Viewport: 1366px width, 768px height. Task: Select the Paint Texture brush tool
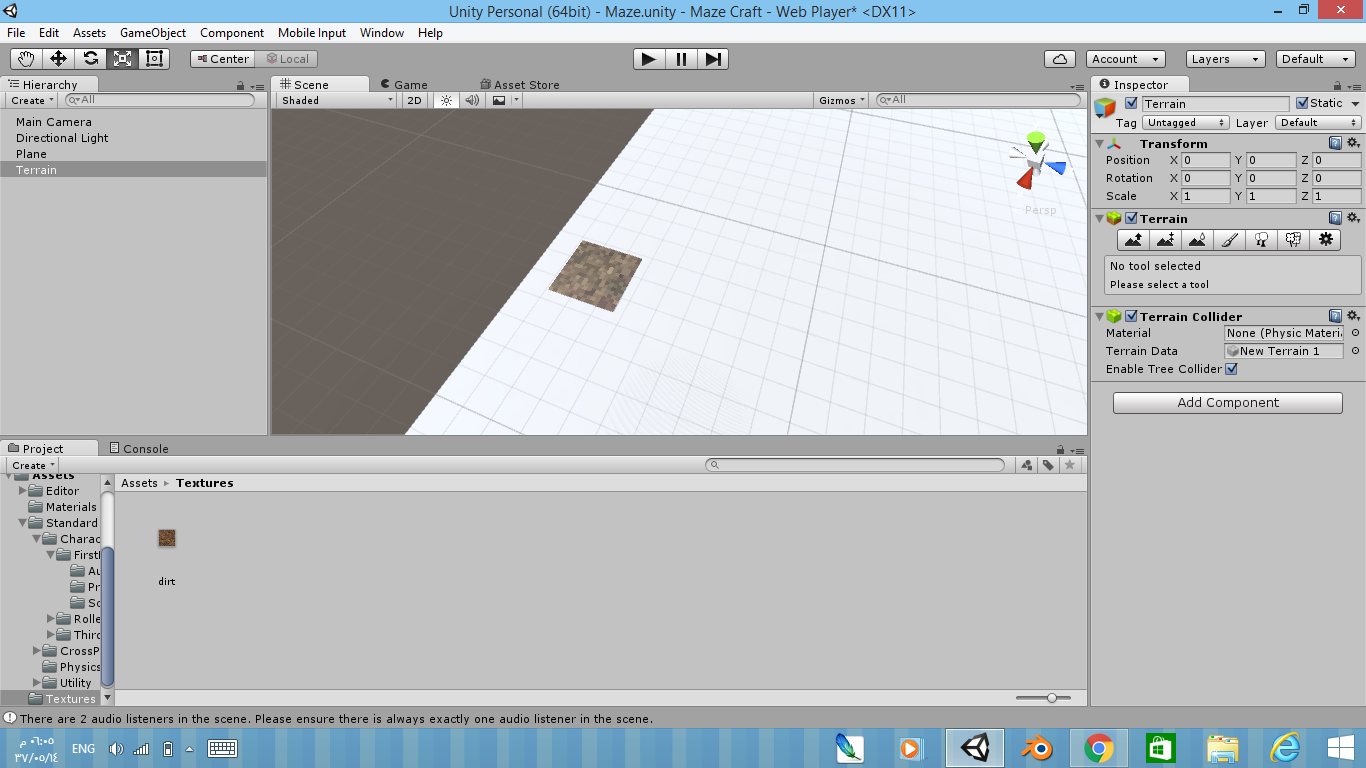[1229, 239]
